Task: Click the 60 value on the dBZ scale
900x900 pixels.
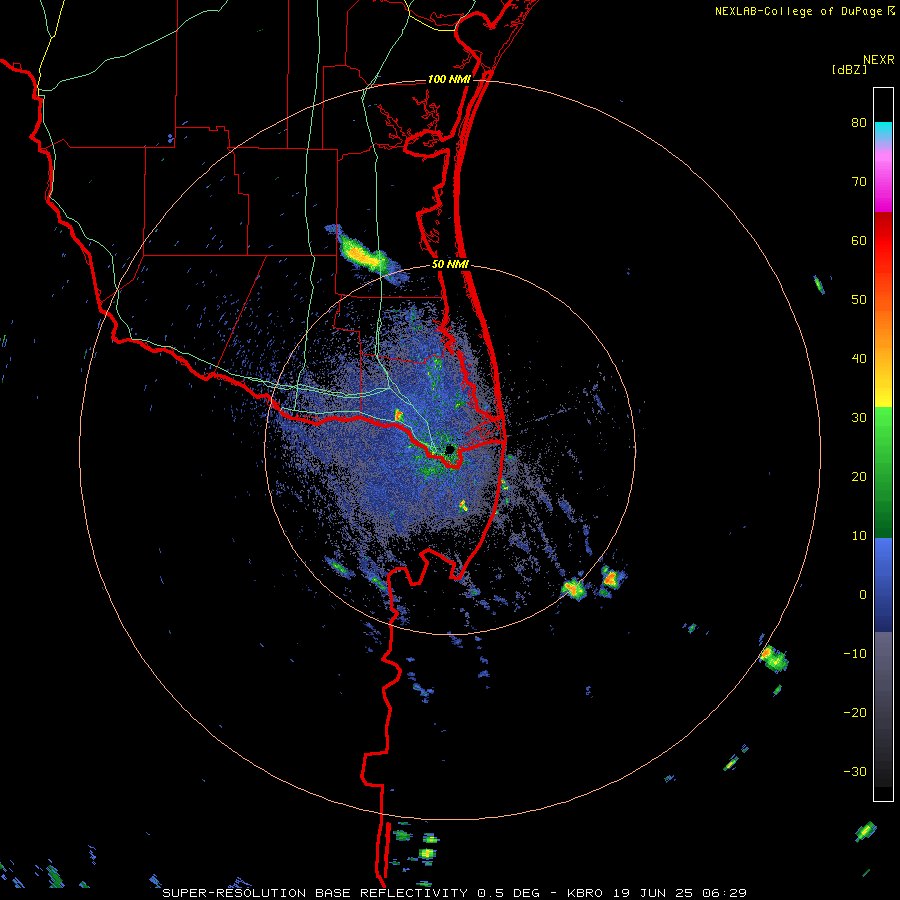Action: (859, 240)
